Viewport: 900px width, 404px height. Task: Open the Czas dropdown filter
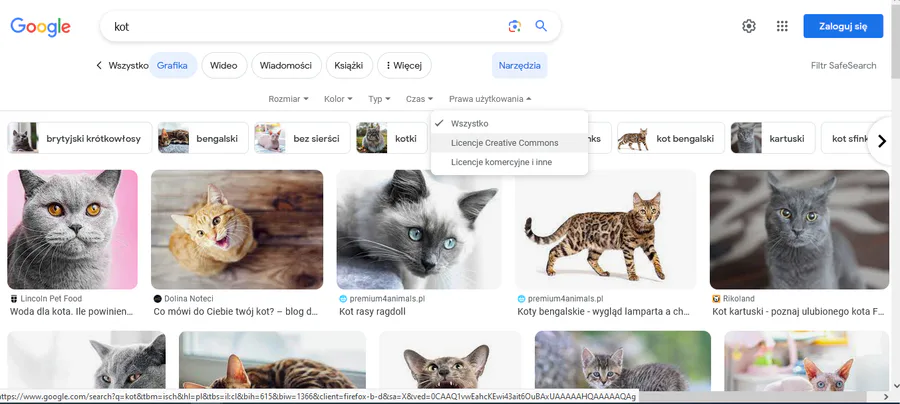[x=419, y=99]
